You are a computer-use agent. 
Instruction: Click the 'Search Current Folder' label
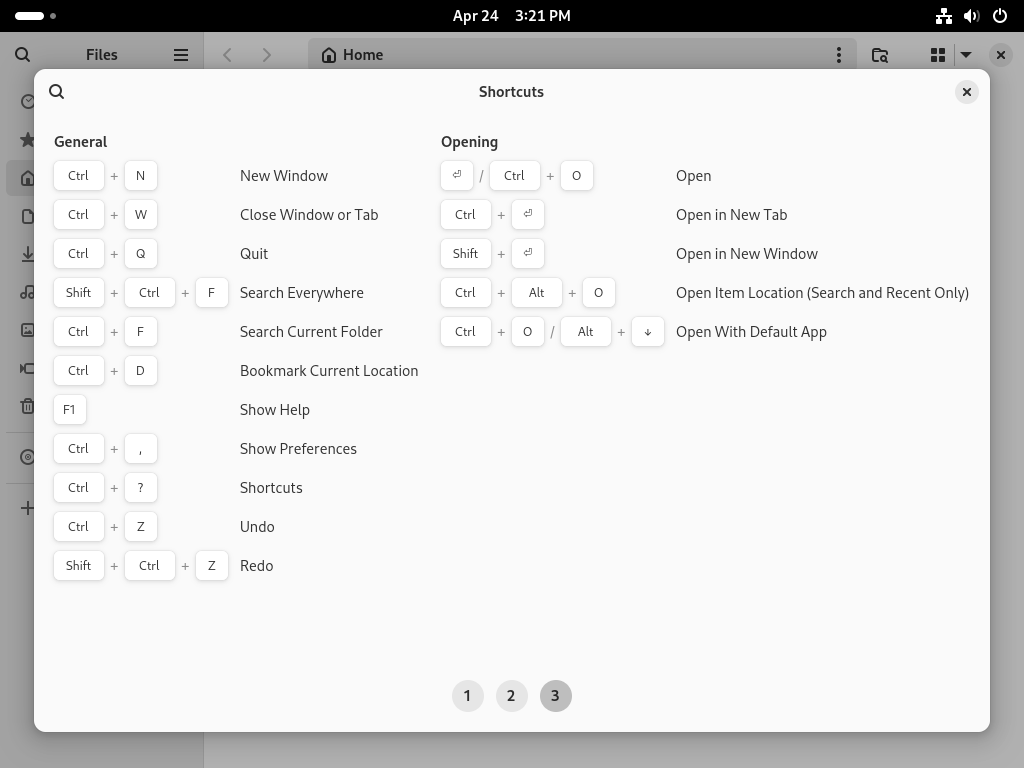point(311,332)
